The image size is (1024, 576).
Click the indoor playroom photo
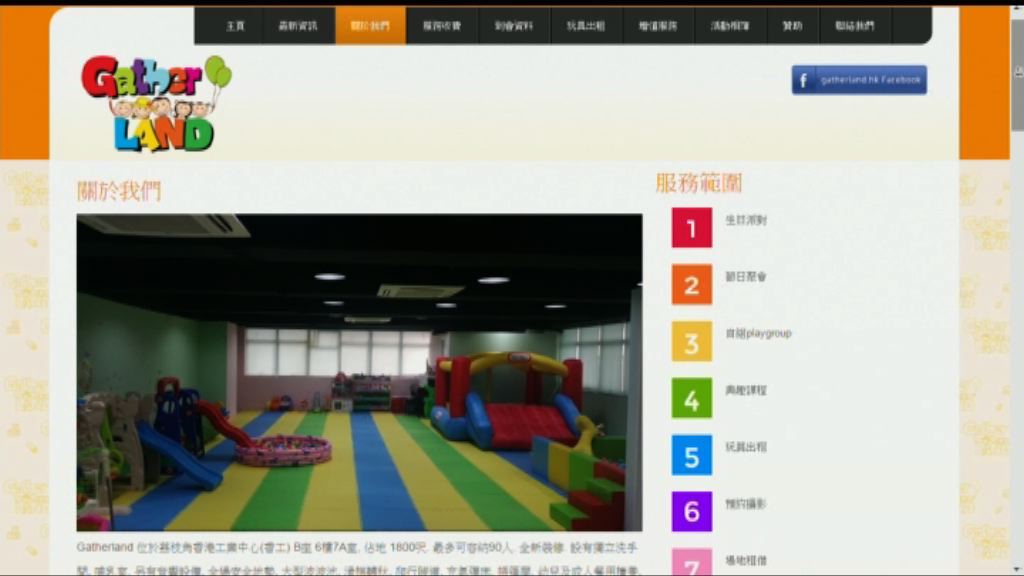click(359, 372)
